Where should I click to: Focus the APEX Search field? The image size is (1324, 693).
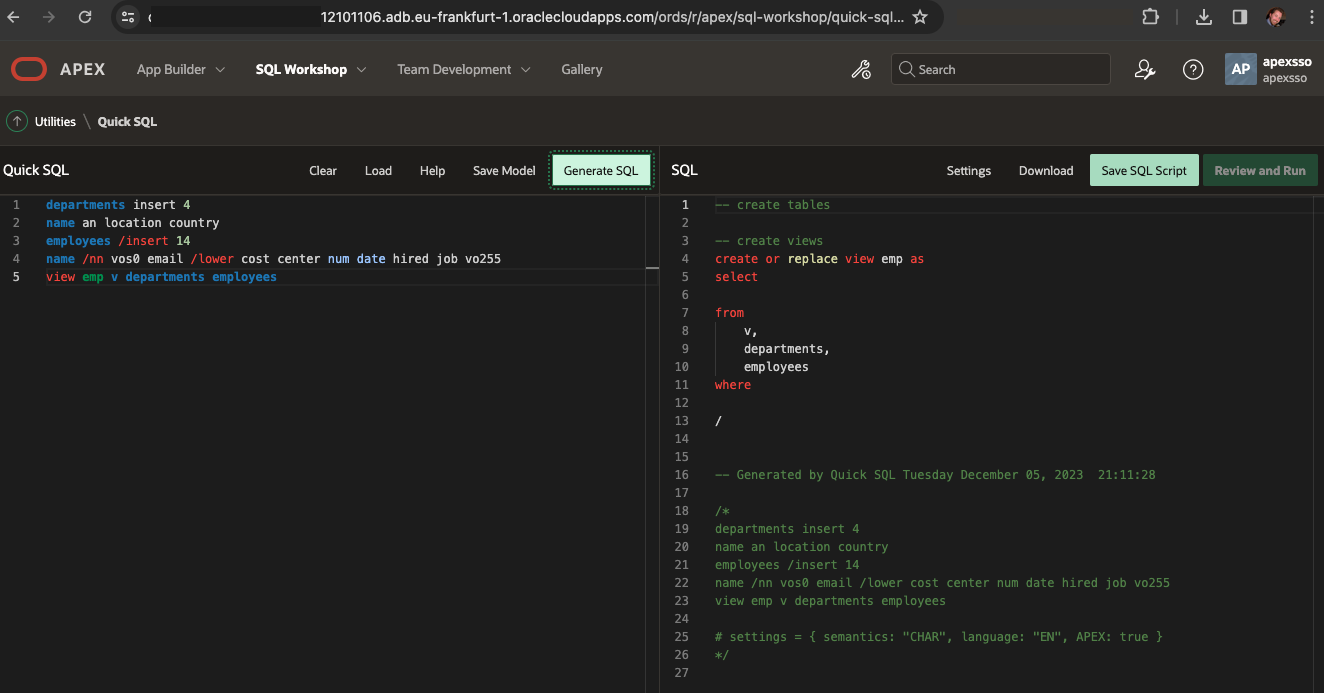point(1000,69)
